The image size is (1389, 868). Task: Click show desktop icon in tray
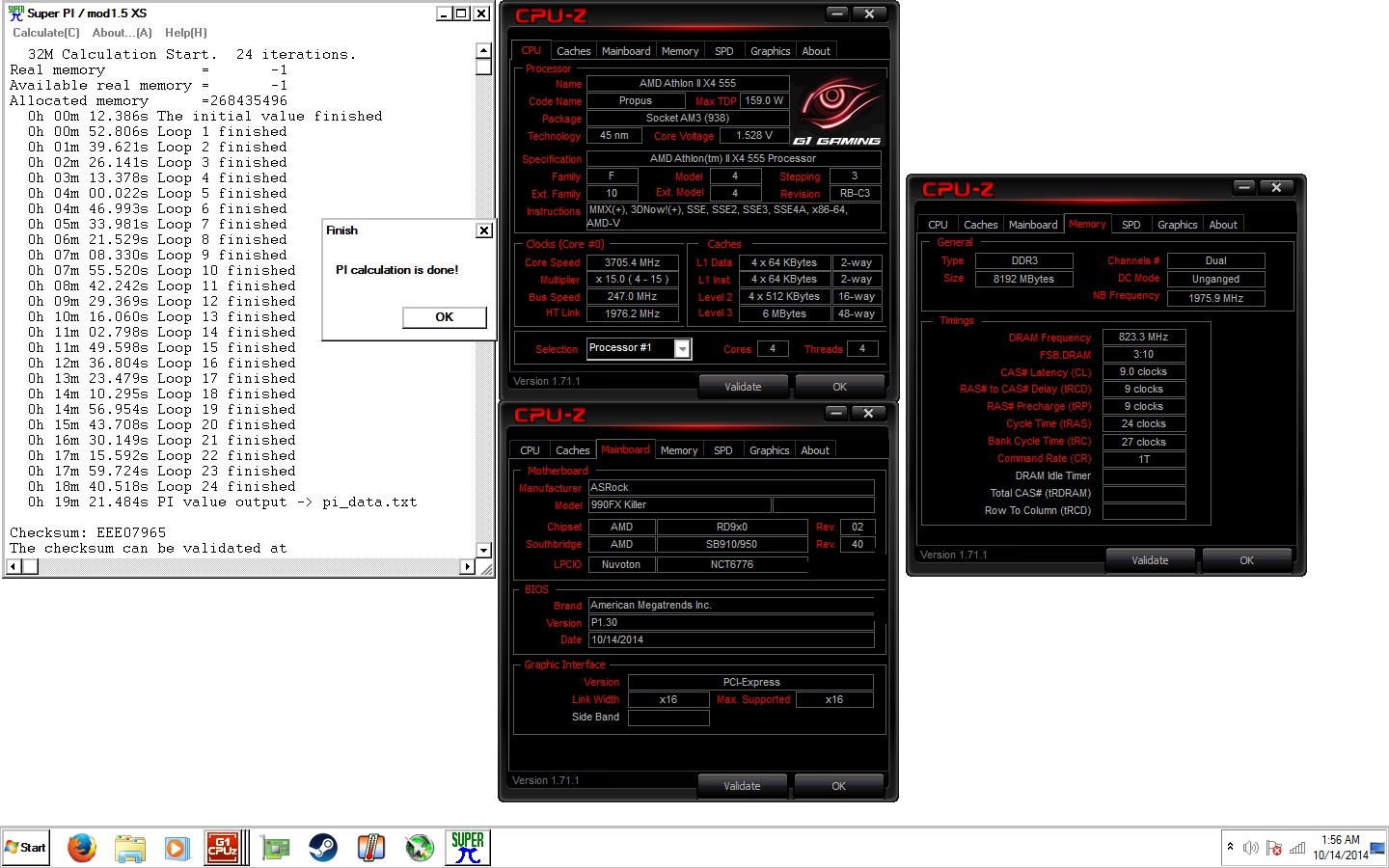(1377, 848)
